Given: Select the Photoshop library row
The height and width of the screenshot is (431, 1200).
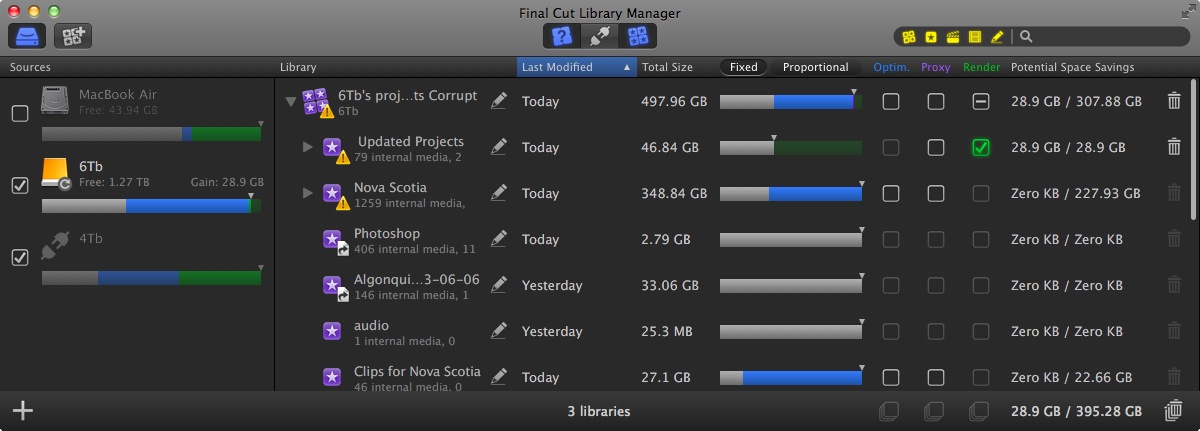Looking at the screenshot, I should 735,239.
